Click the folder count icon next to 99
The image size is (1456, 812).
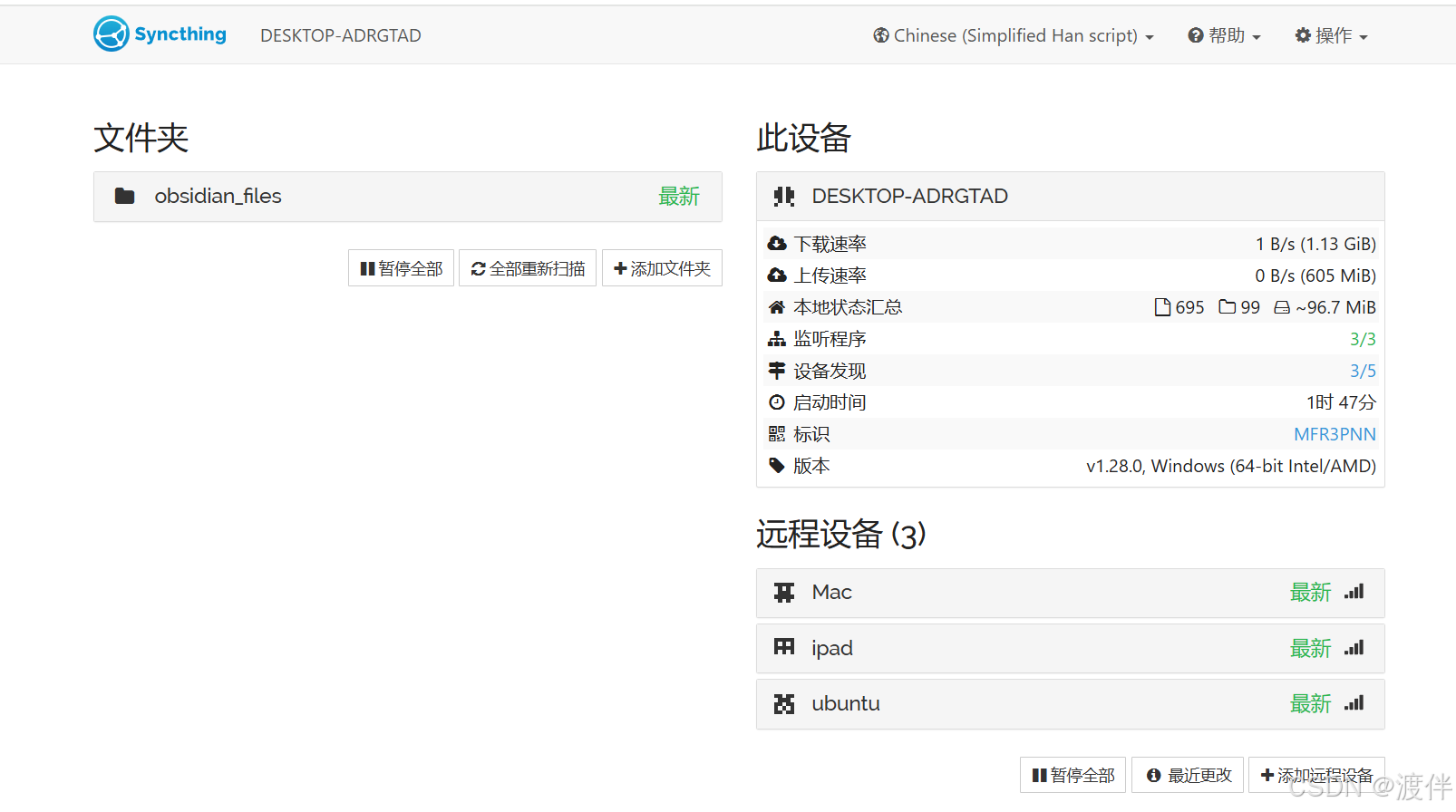(1228, 307)
